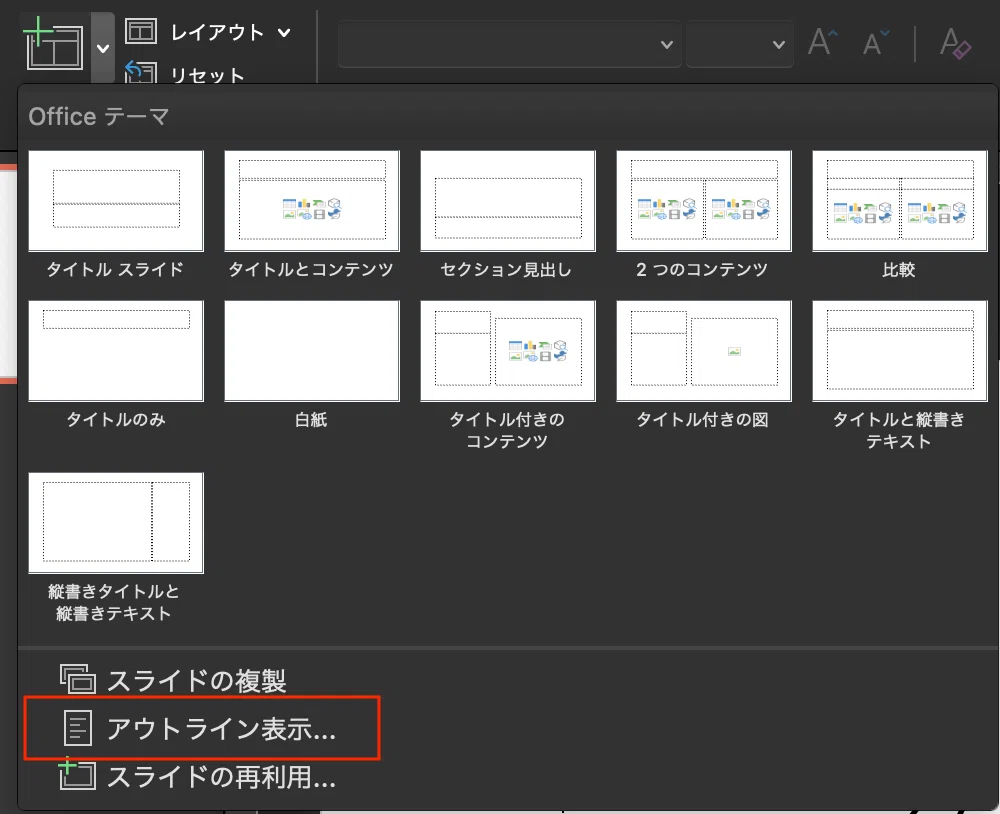The height and width of the screenshot is (814, 1000).
Task: Click the reuse slides icon
Action: [77, 774]
